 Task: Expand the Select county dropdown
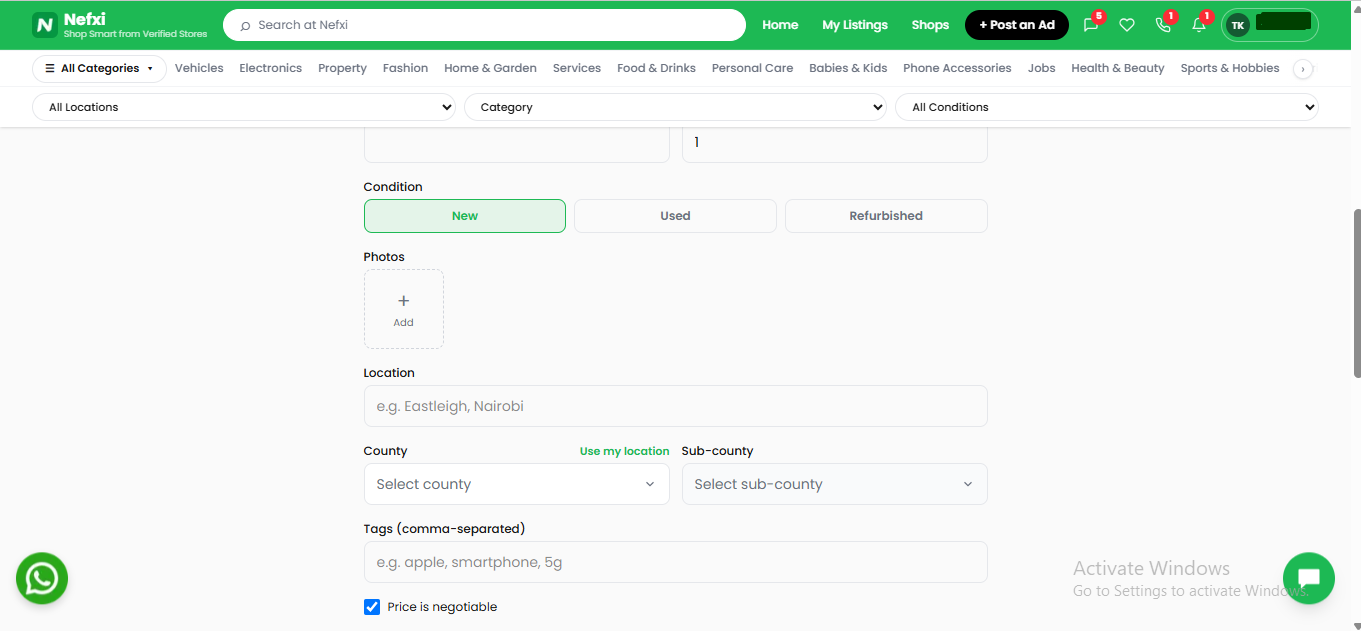pos(517,484)
